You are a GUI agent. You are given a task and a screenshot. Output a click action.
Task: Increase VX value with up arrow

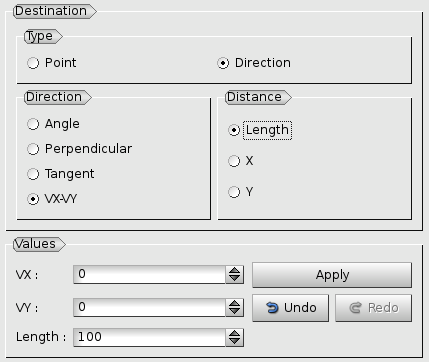pos(235,270)
